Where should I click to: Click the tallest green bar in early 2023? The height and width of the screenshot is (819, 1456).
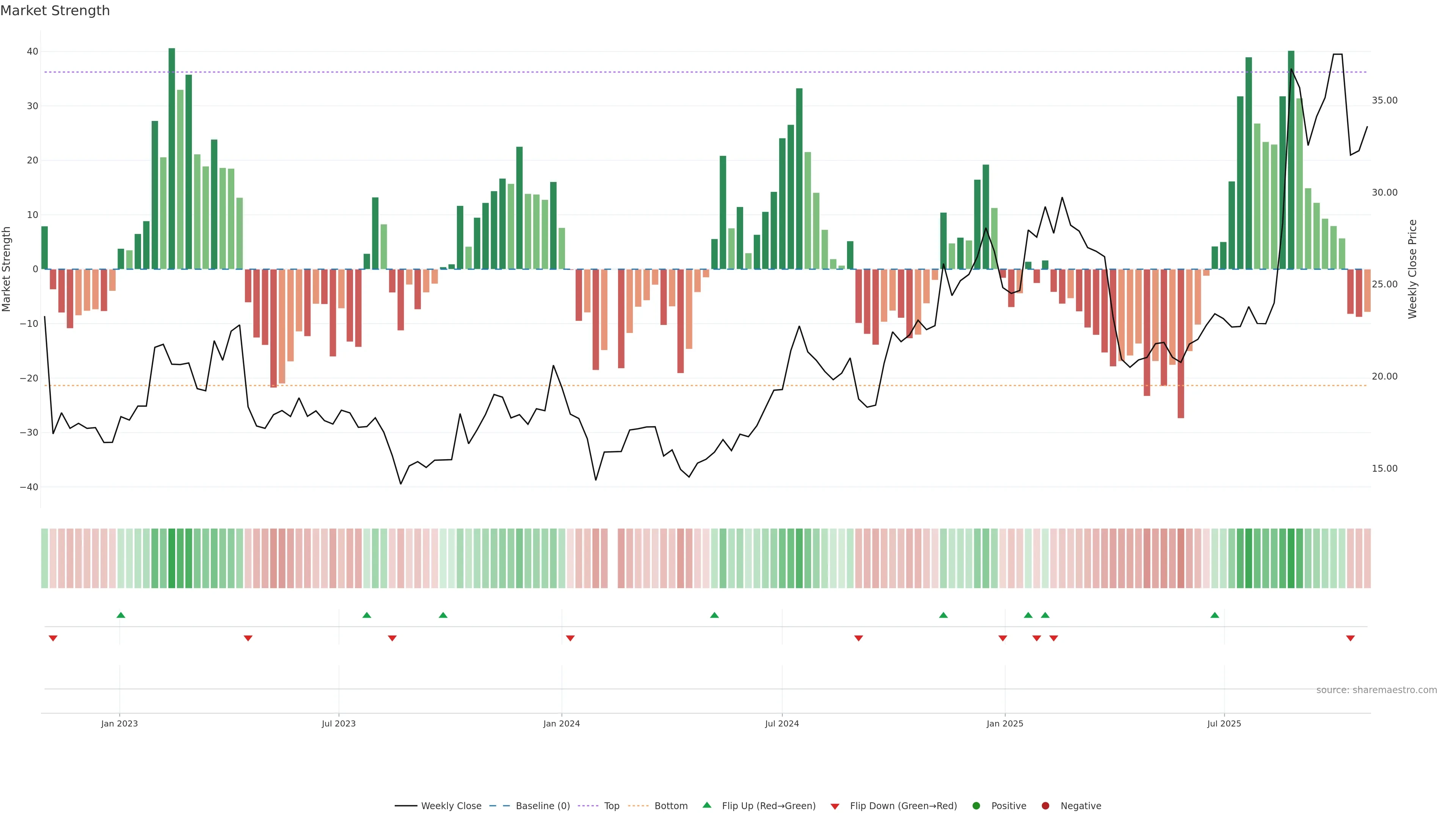pos(172,158)
